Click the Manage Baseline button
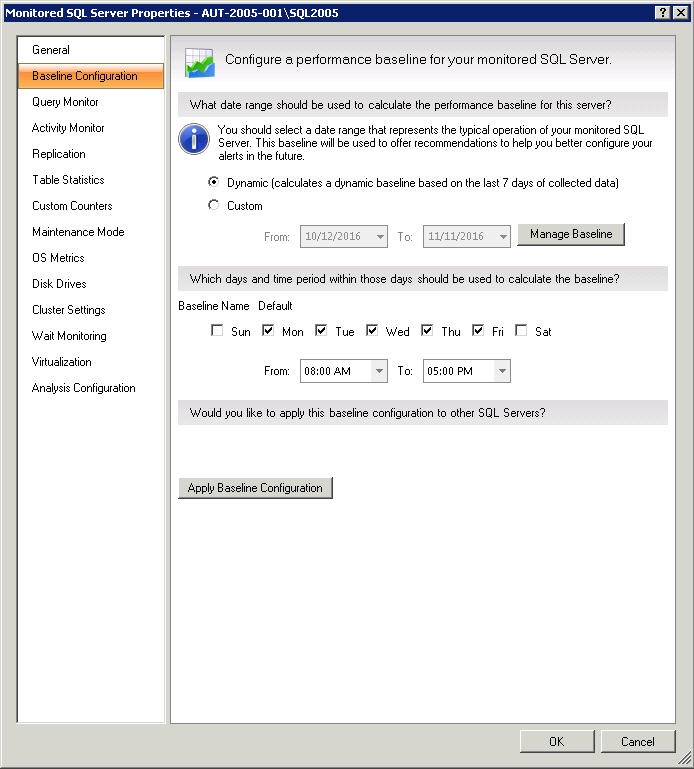This screenshot has width=694, height=769. [x=571, y=234]
